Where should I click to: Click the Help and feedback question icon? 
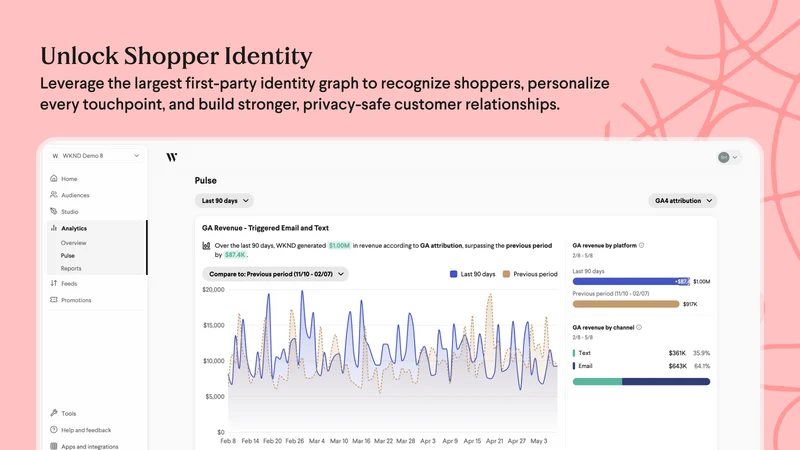(54, 430)
